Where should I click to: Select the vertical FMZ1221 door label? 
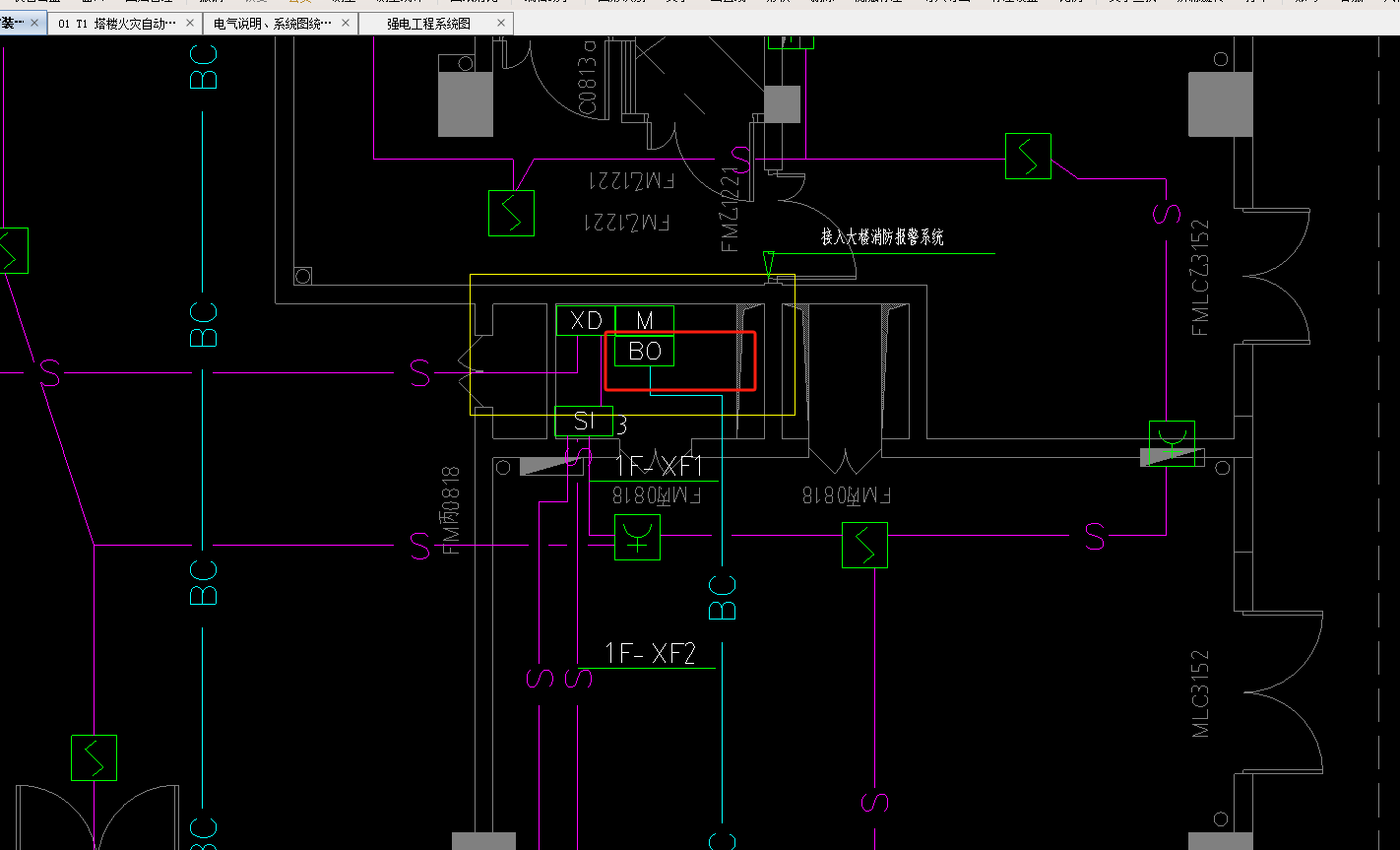(730, 210)
